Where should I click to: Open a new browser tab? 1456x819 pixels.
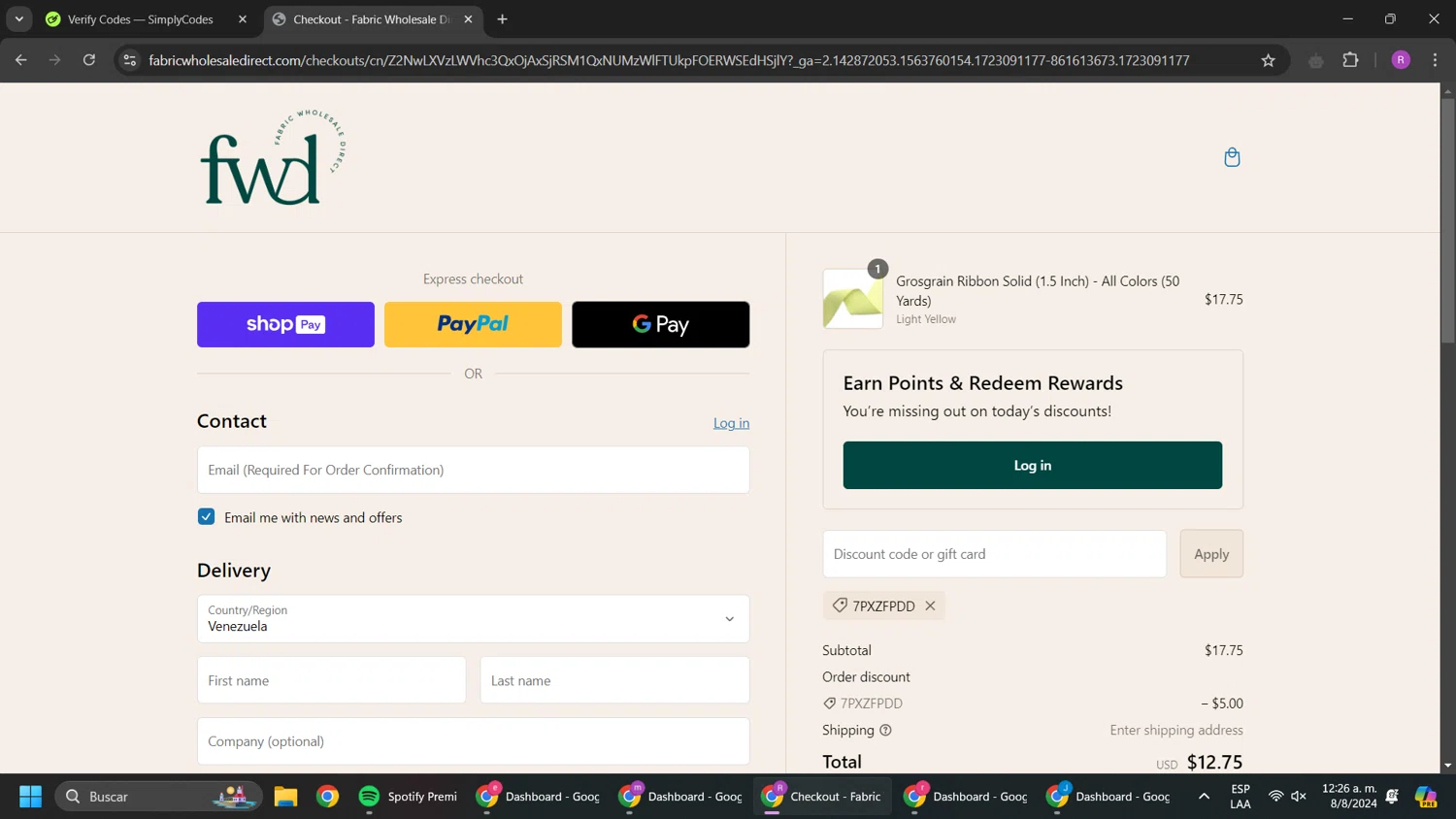tap(502, 19)
